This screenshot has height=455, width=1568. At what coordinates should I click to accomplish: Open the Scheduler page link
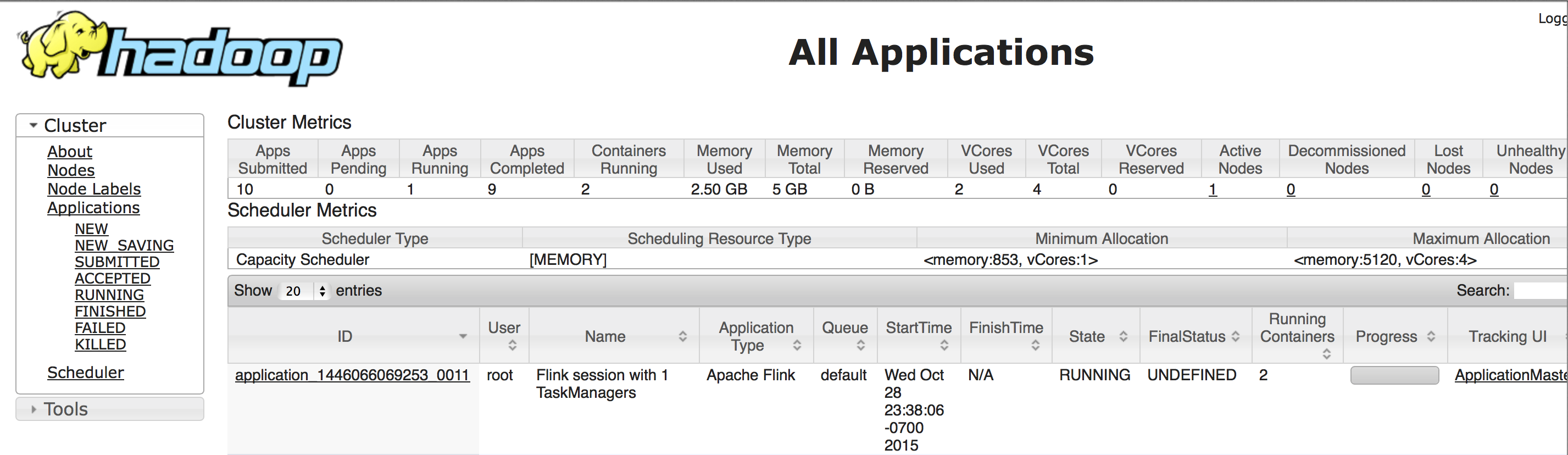click(85, 372)
